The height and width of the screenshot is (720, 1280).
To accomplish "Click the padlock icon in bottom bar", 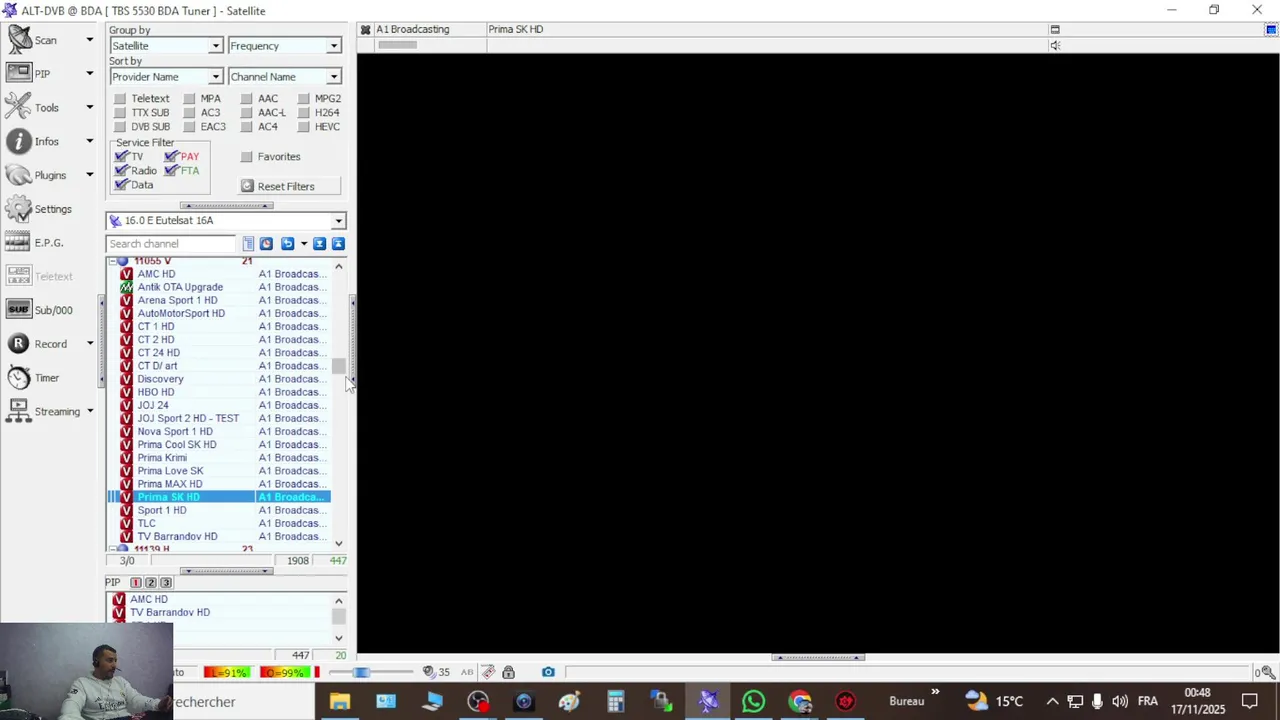I will click(508, 672).
